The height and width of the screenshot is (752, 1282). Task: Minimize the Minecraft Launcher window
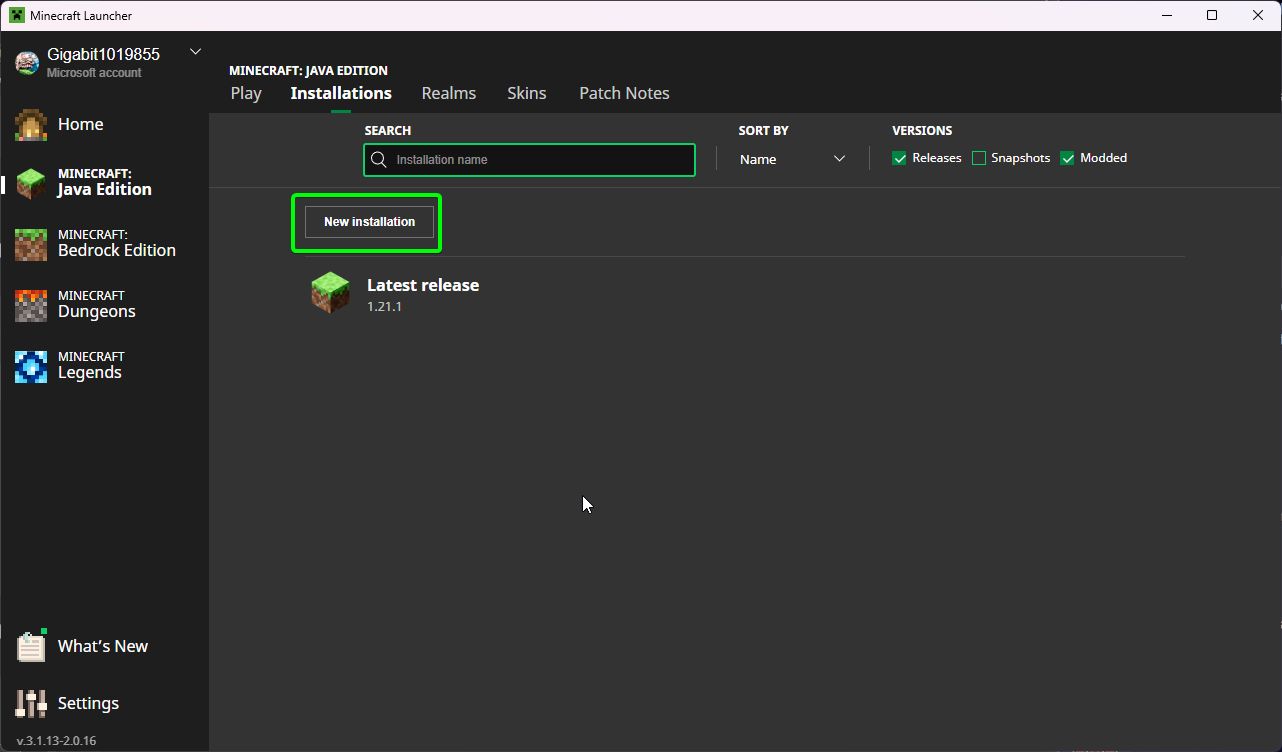point(1167,15)
